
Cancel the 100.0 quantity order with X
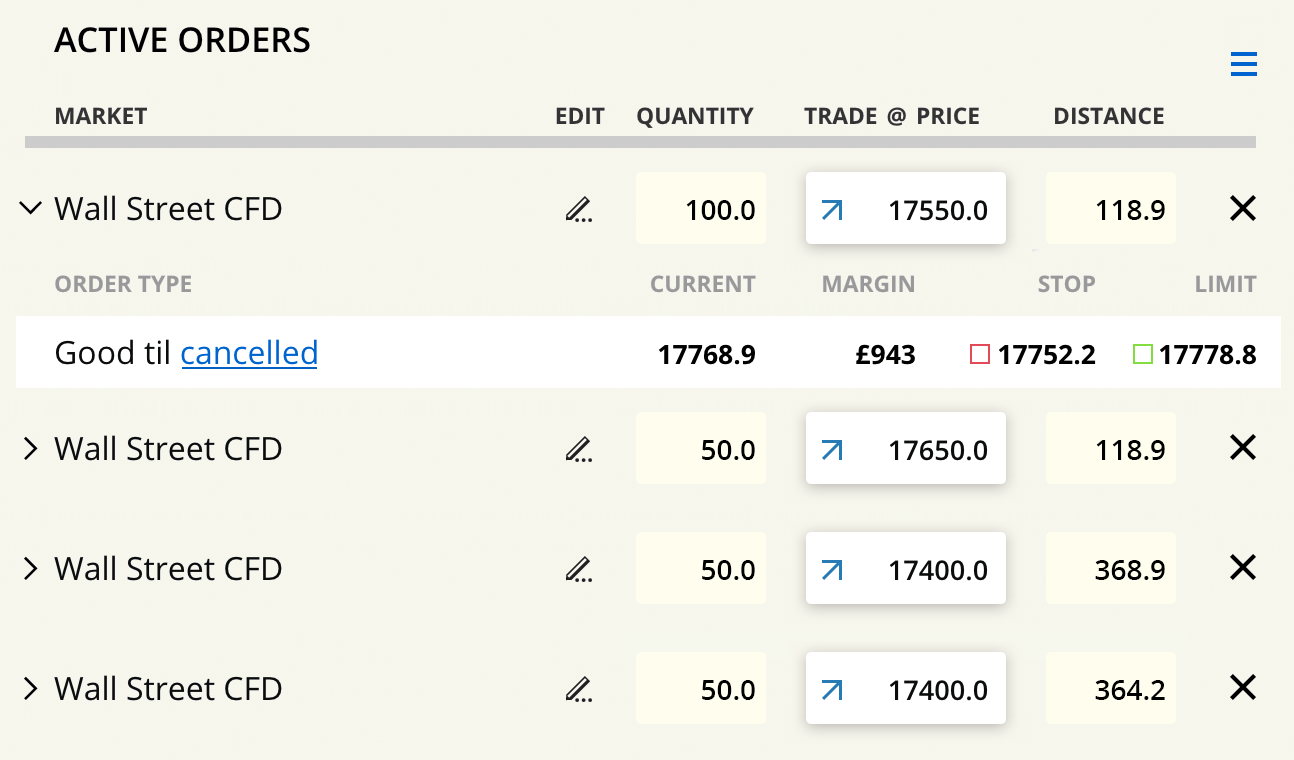(x=1242, y=209)
